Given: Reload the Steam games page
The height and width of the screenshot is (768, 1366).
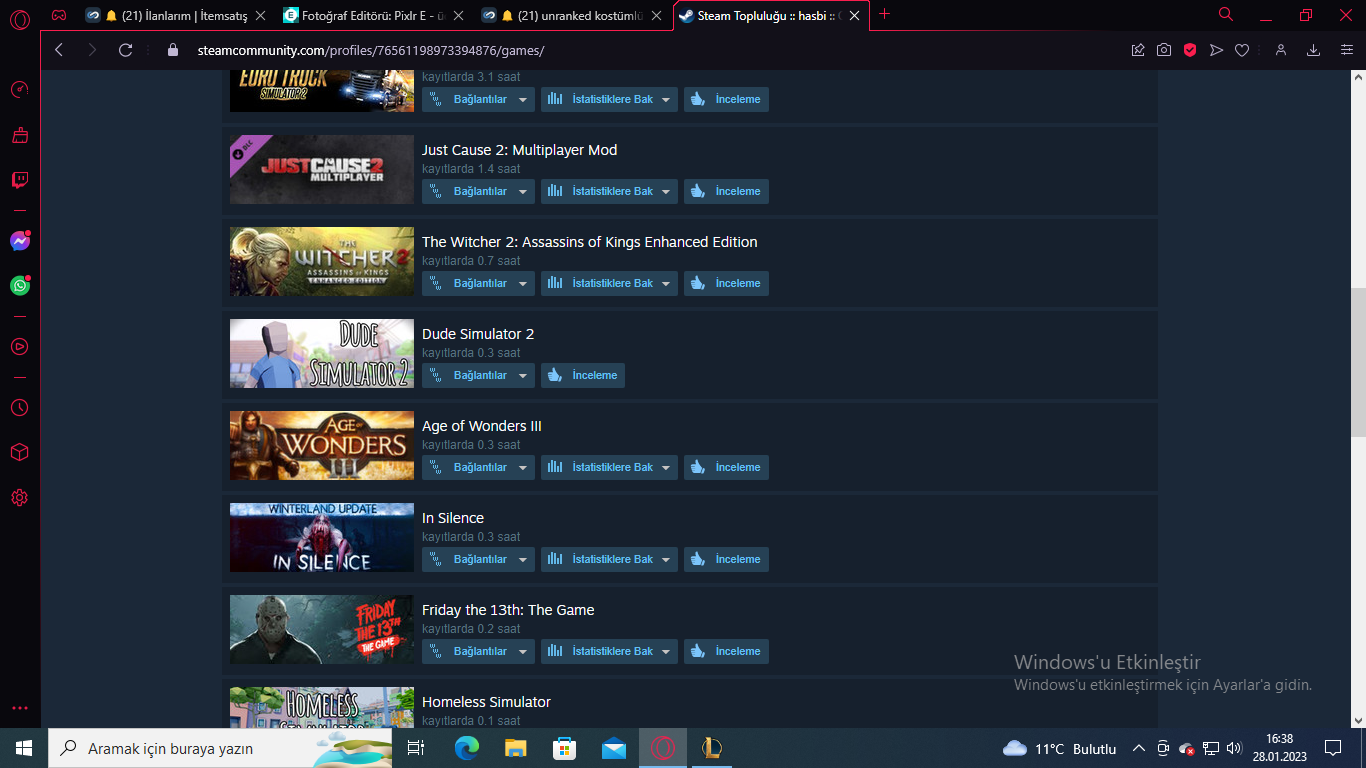Looking at the screenshot, I should pos(125,50).
